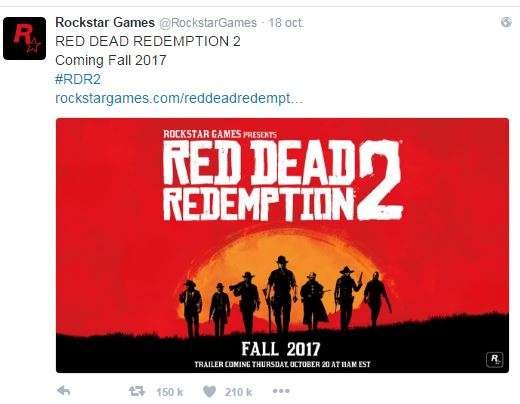
Task: Open the Rockstar Games profile name
Action: (x=105, y=23)
